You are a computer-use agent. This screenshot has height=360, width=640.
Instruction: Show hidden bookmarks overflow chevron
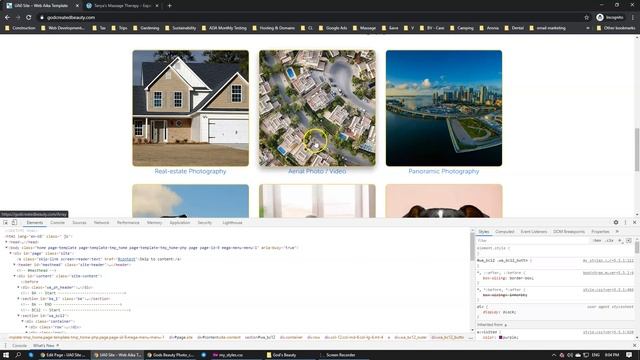[588, 28]
